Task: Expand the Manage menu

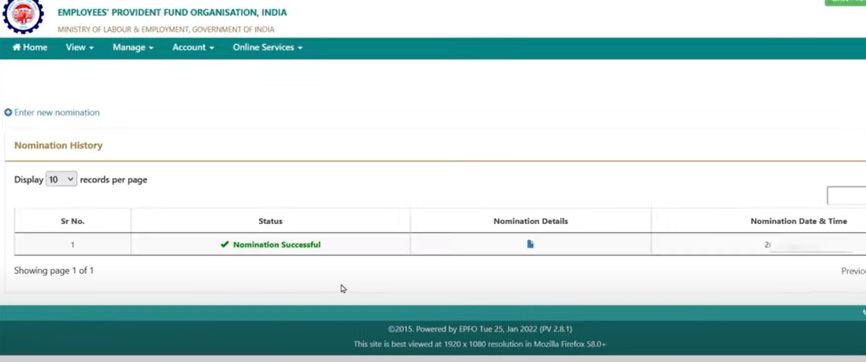Action: (133, 48)
